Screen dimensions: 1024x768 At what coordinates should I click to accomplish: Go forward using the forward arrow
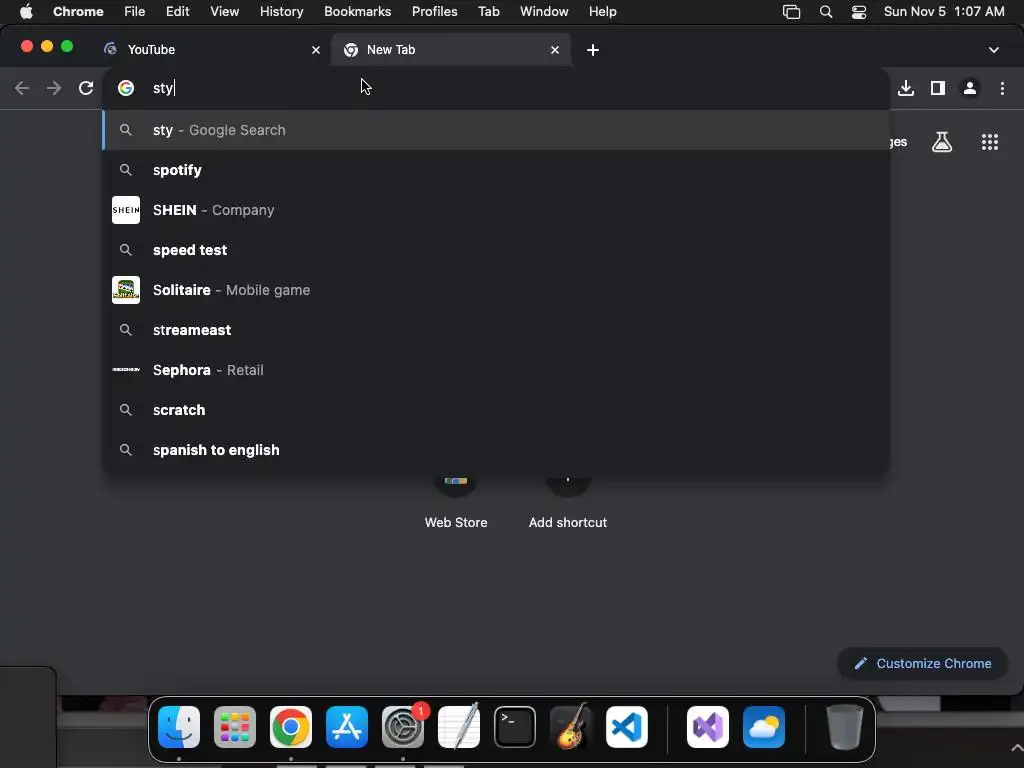54,88
